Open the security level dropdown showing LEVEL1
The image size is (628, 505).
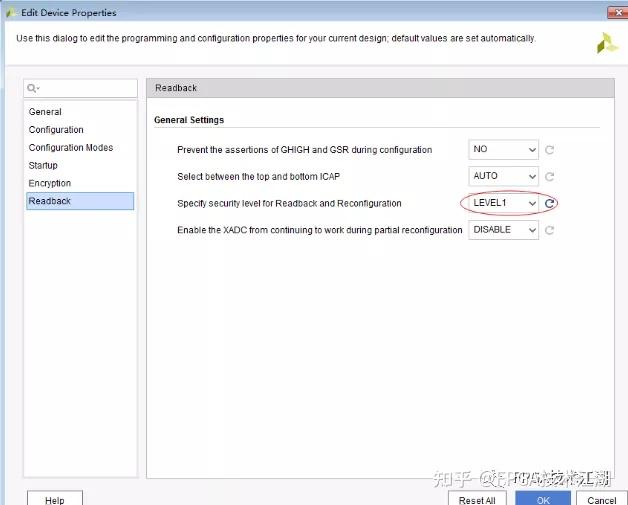point(503,203)
